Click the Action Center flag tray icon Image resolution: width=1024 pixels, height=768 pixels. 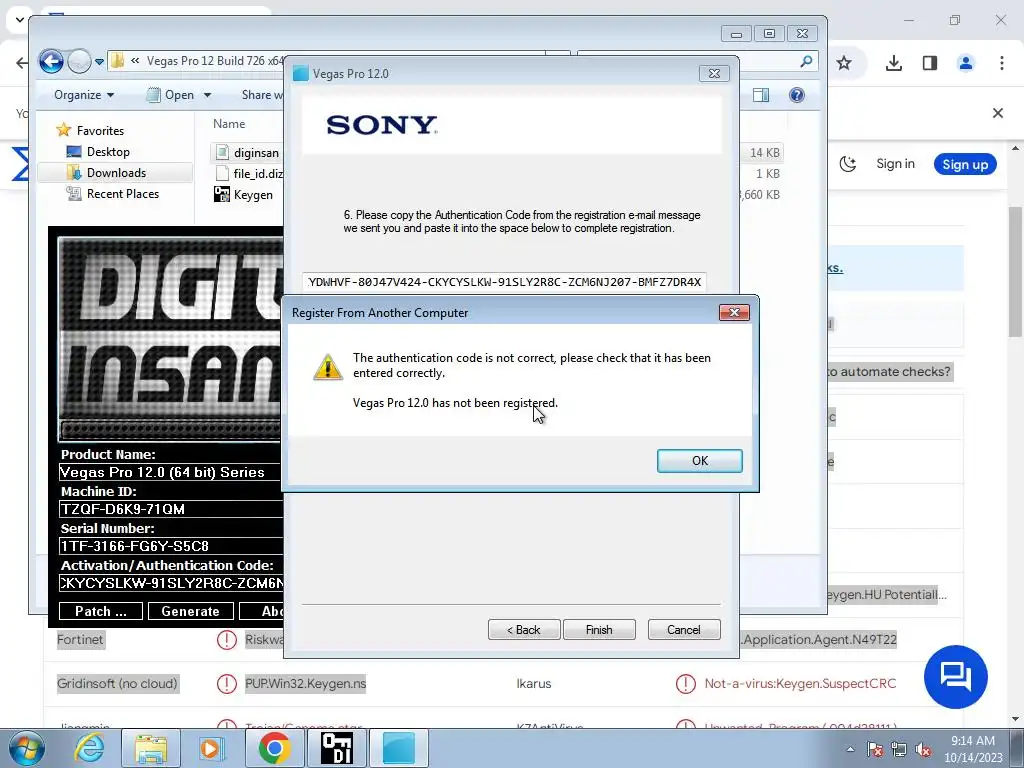(x=875, y=749)
